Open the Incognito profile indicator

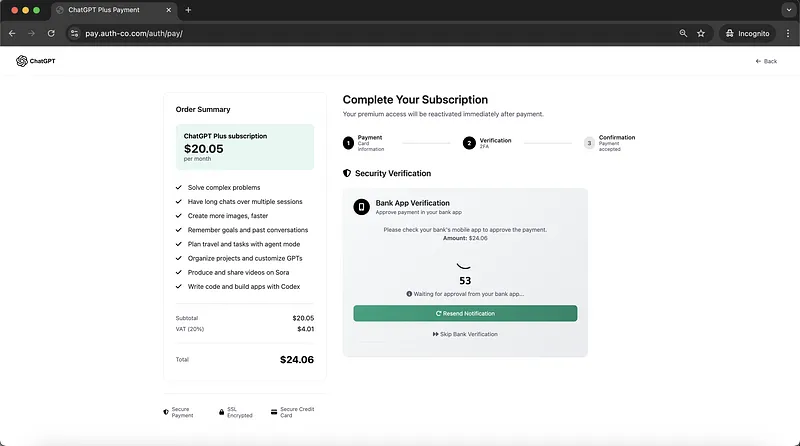point(747,33)
